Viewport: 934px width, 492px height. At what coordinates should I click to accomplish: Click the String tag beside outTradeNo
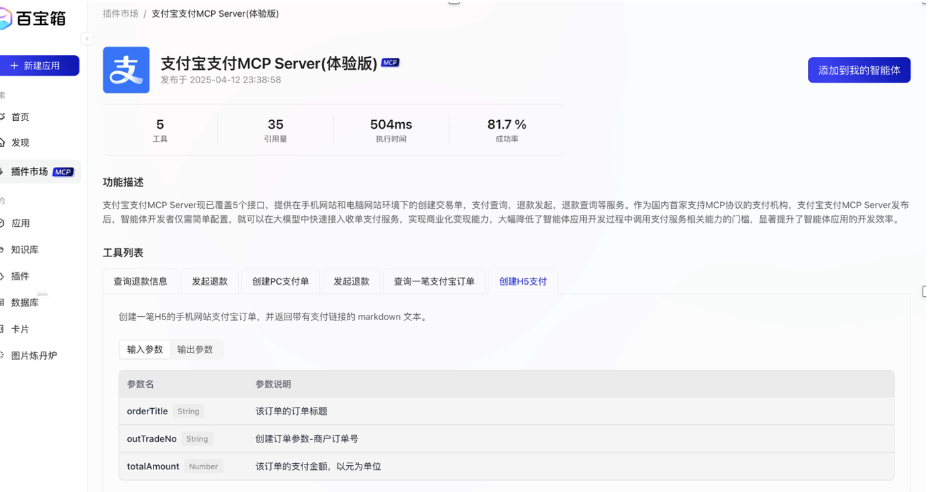(x=197, y=439)
